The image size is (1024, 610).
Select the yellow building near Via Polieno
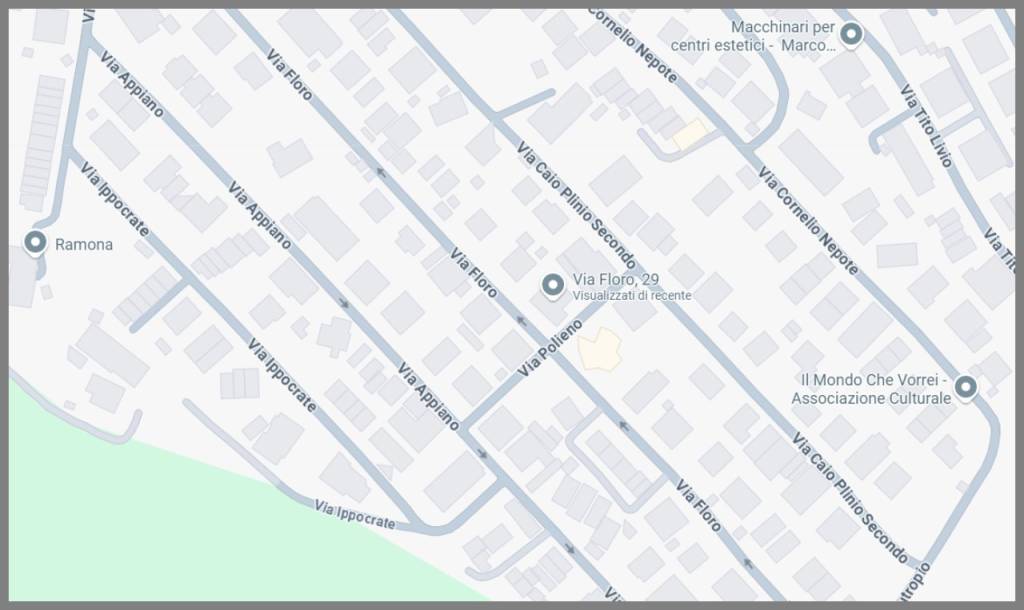600,349
